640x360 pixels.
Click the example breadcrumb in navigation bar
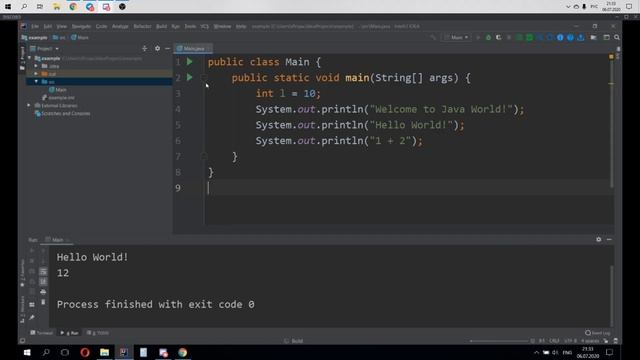click(x=35, y=38)
